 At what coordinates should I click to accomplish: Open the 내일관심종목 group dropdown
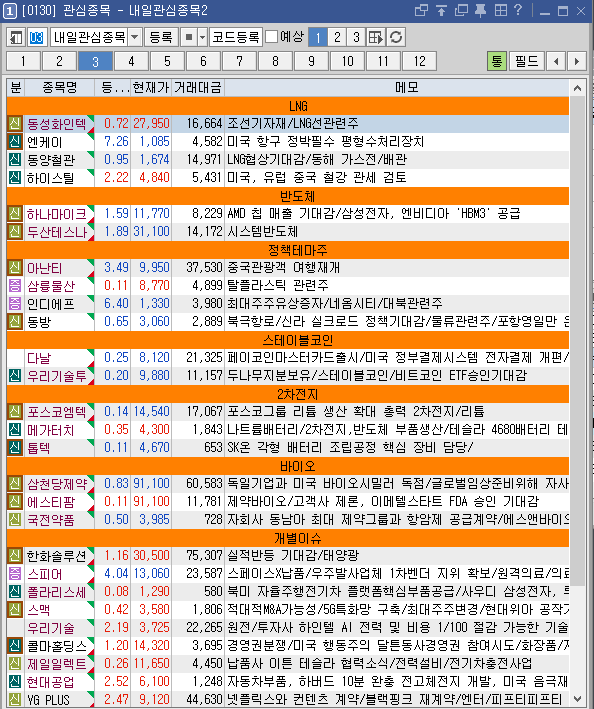coord(135,37)
